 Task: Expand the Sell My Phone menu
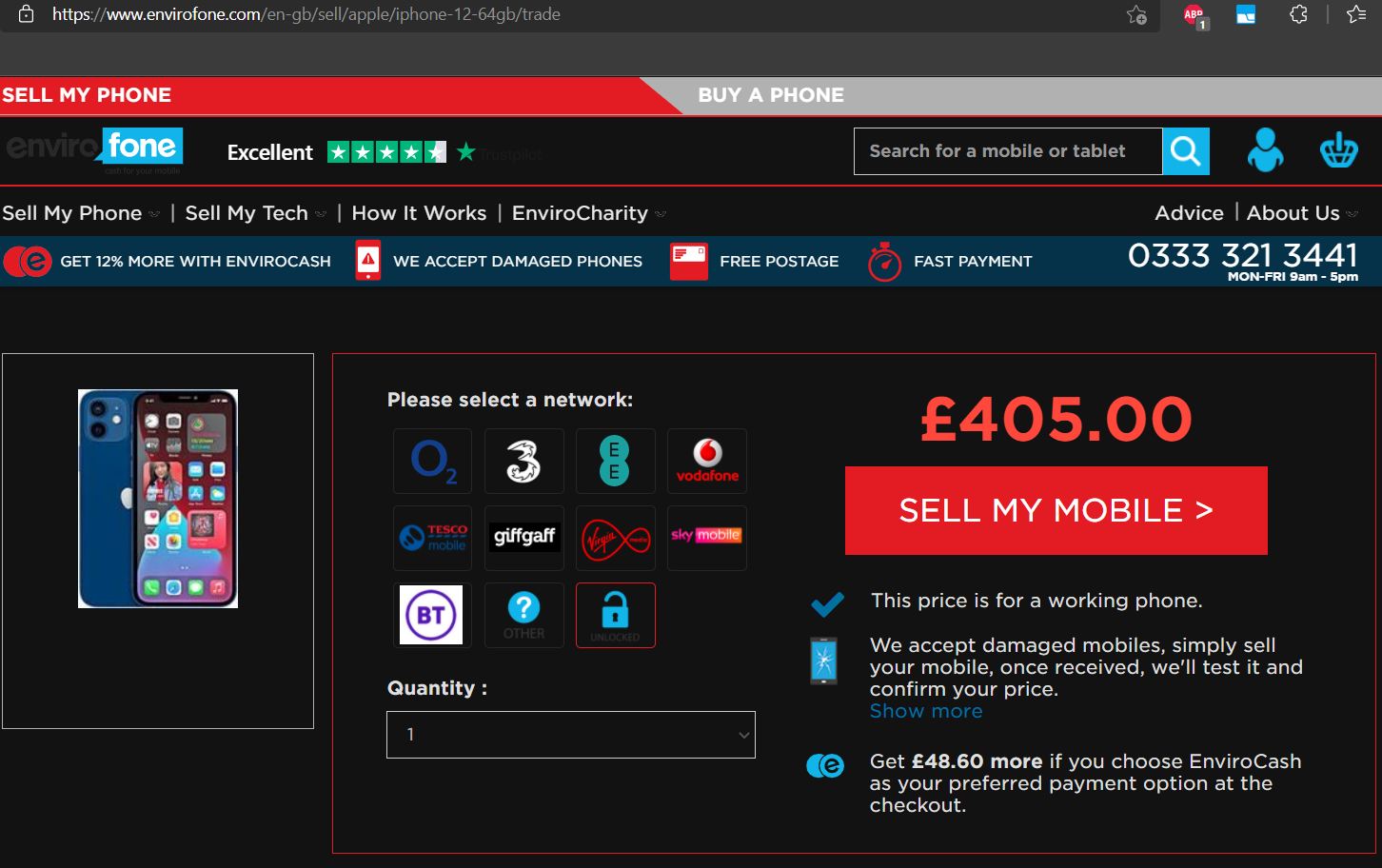point(80,213)
